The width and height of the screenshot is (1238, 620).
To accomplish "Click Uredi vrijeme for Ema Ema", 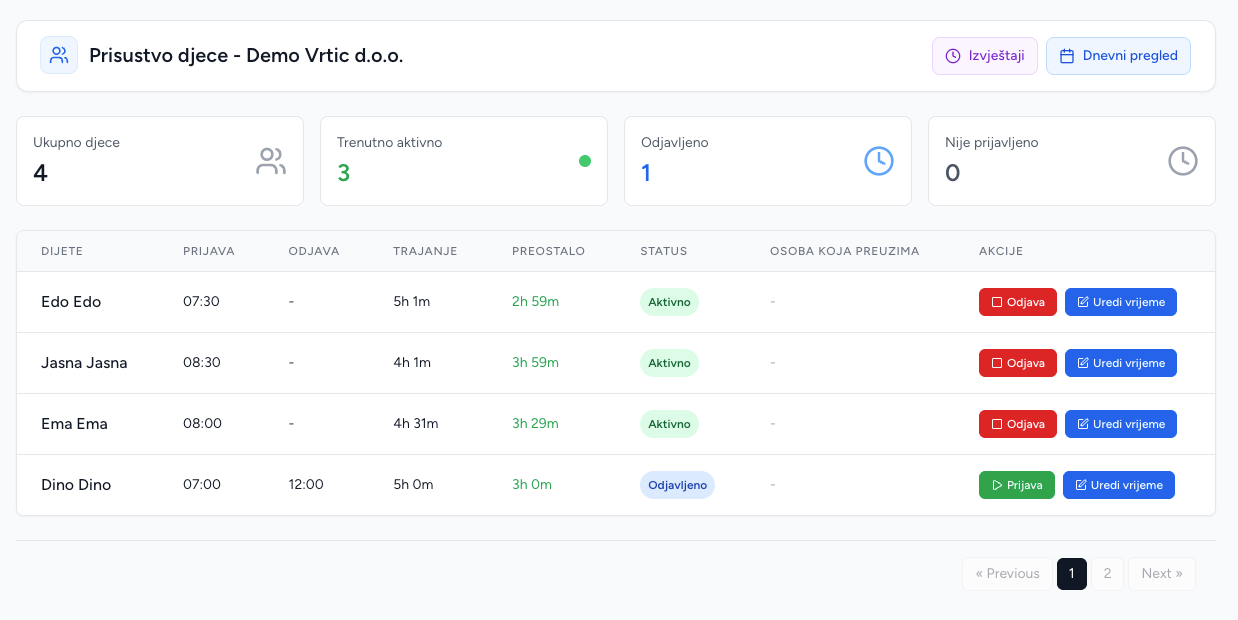I will [x=1121, y=424].
